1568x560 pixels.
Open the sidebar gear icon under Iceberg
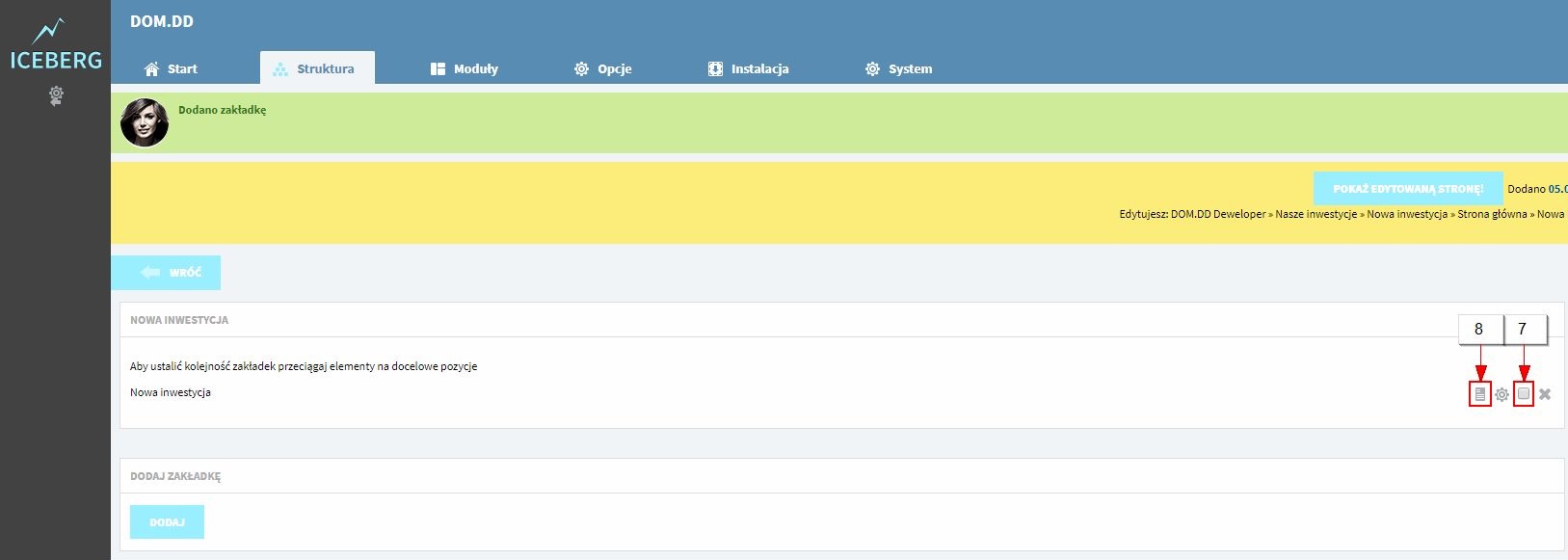tap(56, 95)
